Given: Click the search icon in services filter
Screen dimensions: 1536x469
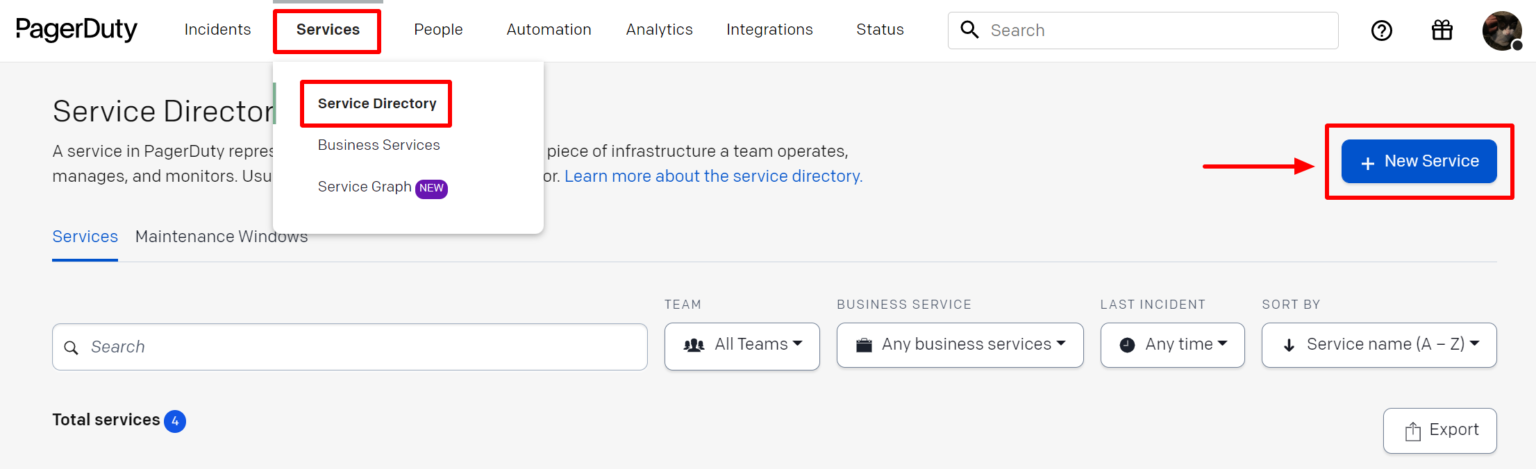Looking at the screenshot, I should [x=71, y=347].
